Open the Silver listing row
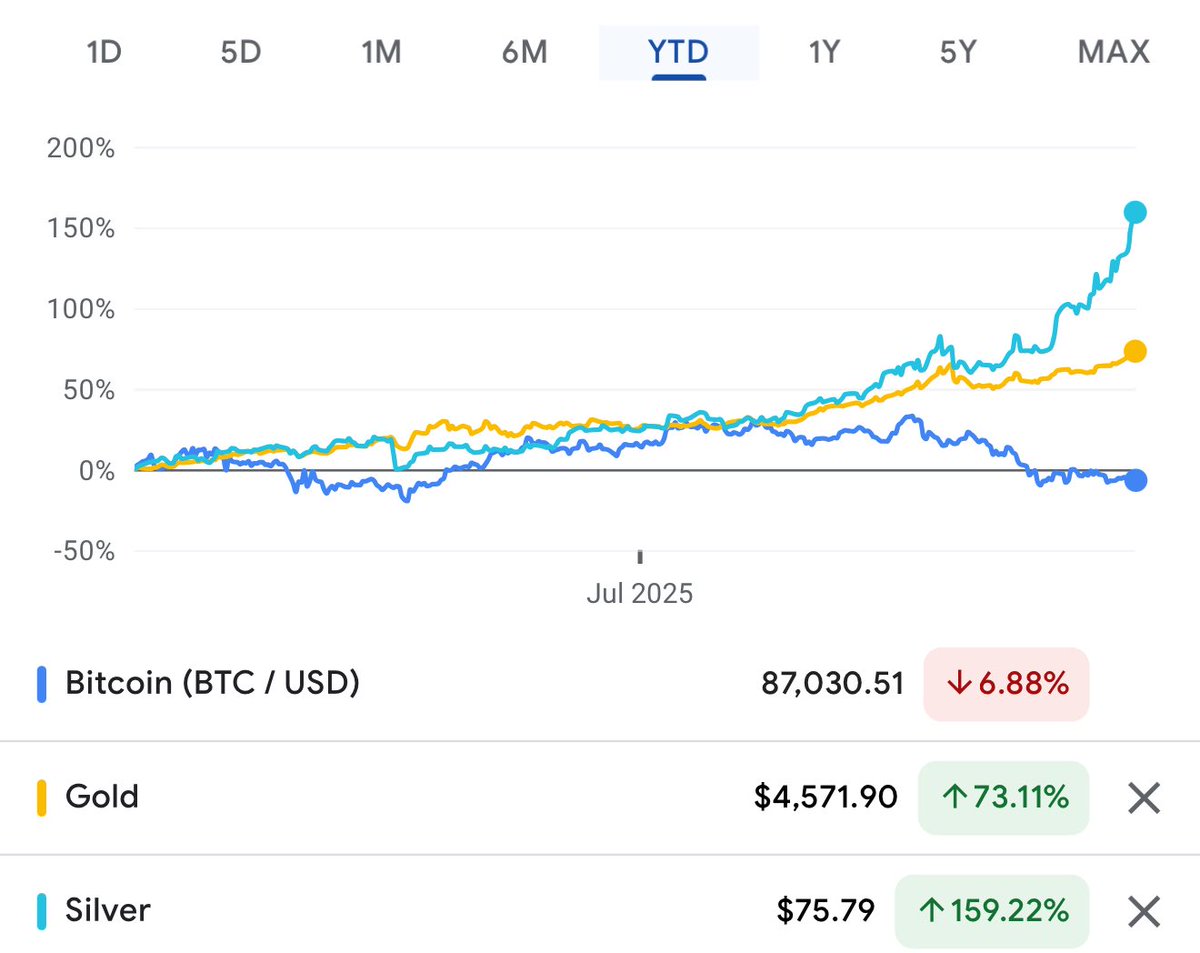 108,911
